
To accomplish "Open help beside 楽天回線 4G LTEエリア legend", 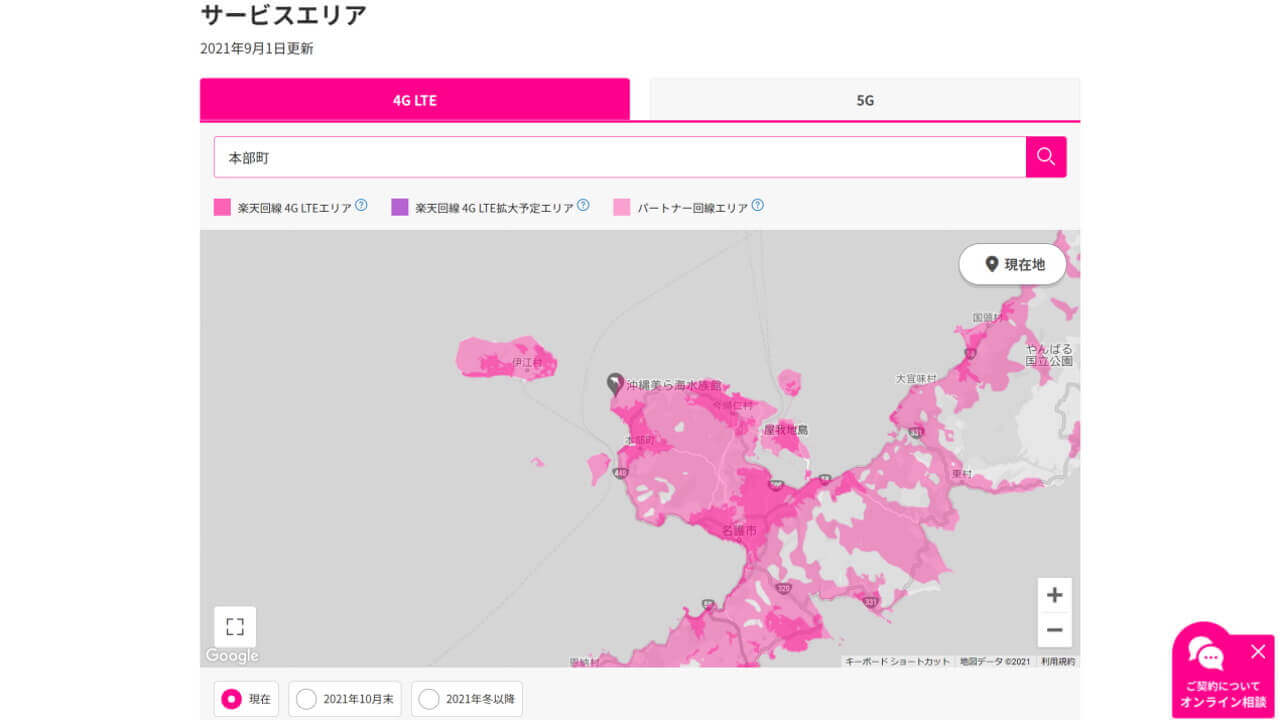I will (x=361, y=204).
